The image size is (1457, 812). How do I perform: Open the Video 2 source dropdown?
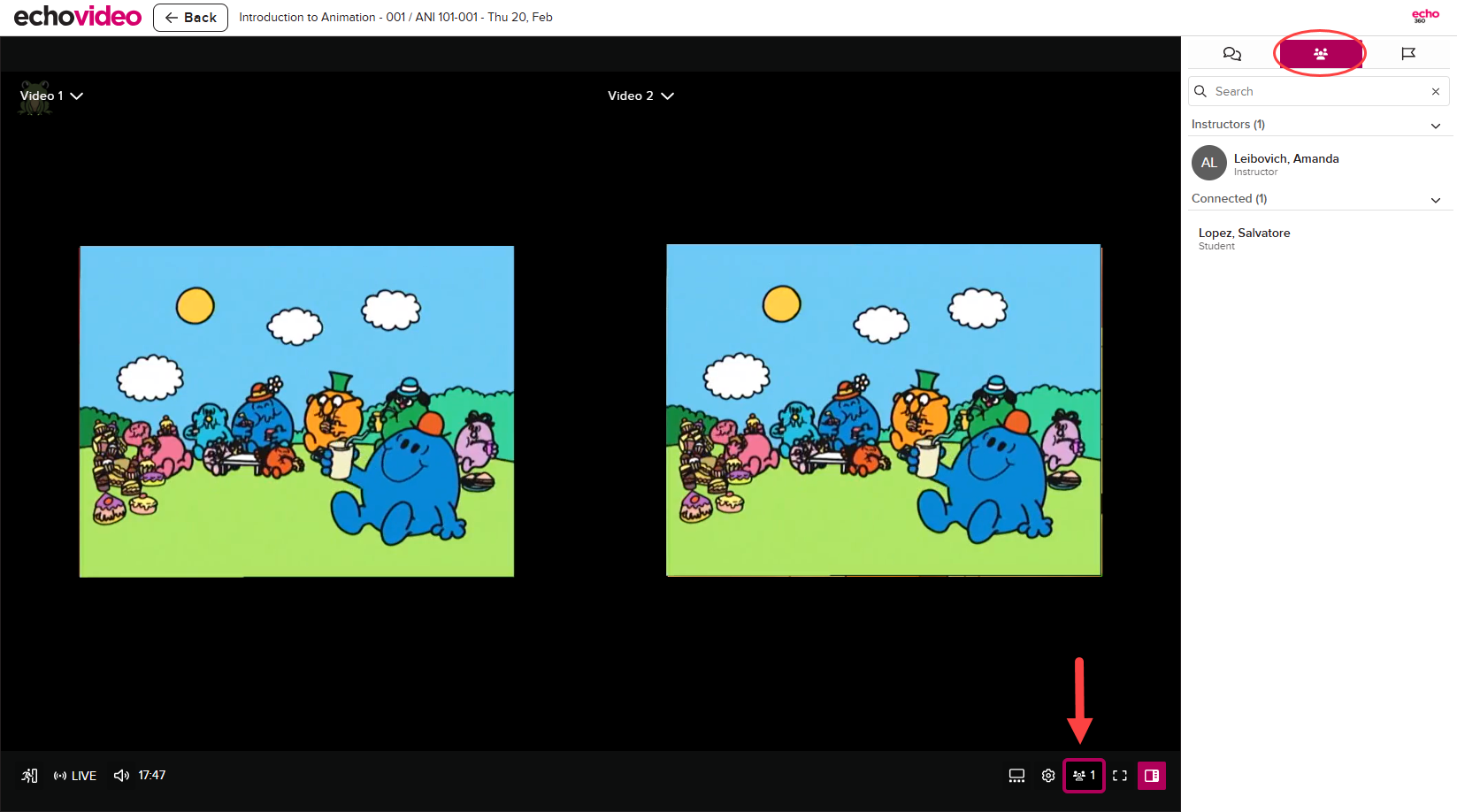640,96
